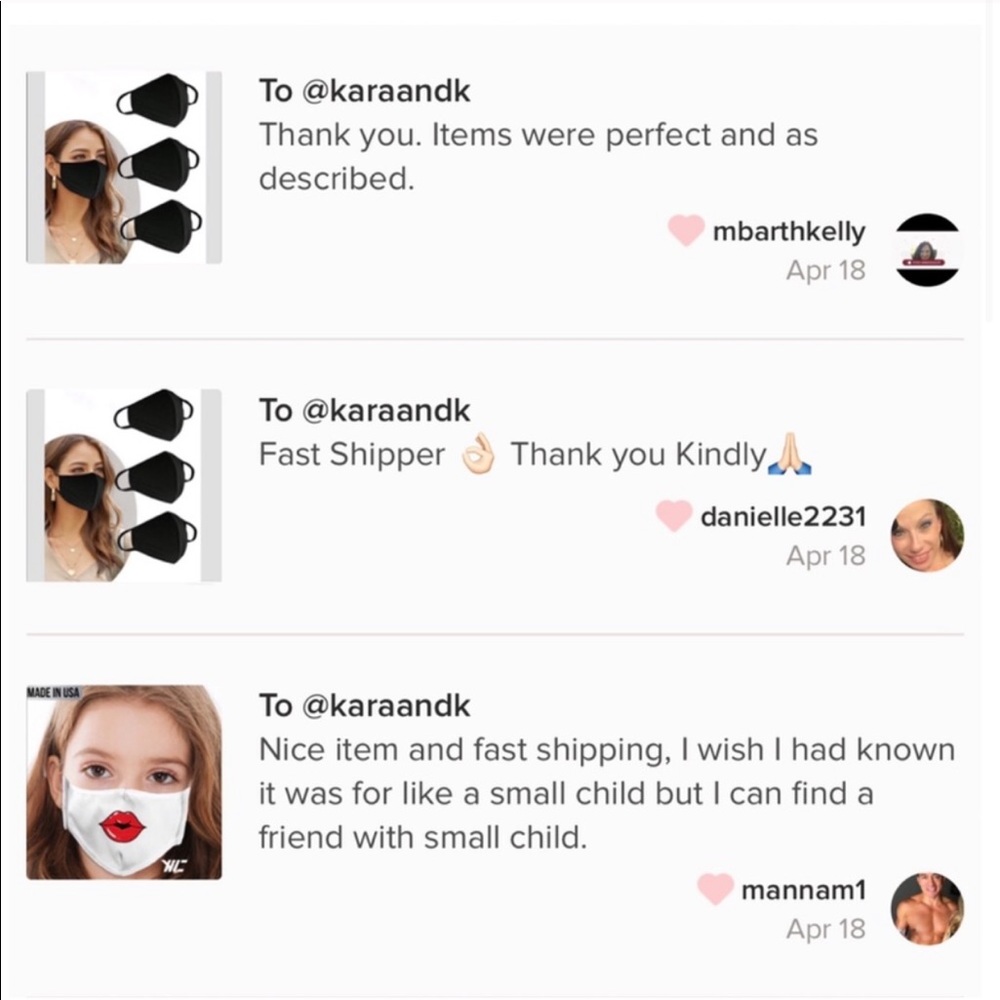Tap the pink heart beside danielle2231

tap(674, 516)
